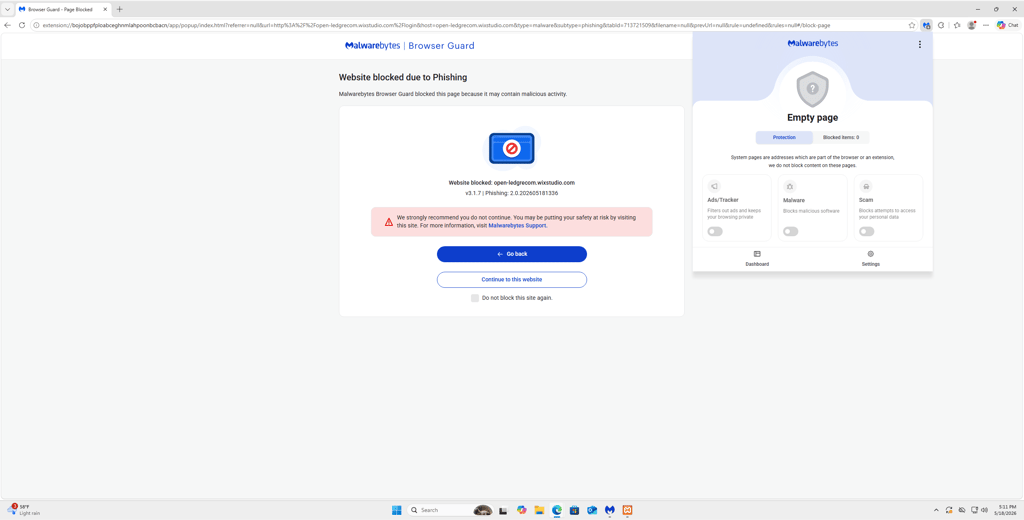Viewport: 1024px width, 520px height.
Task: Expand the tab search dropdown arrow
Action: (7, 9)
